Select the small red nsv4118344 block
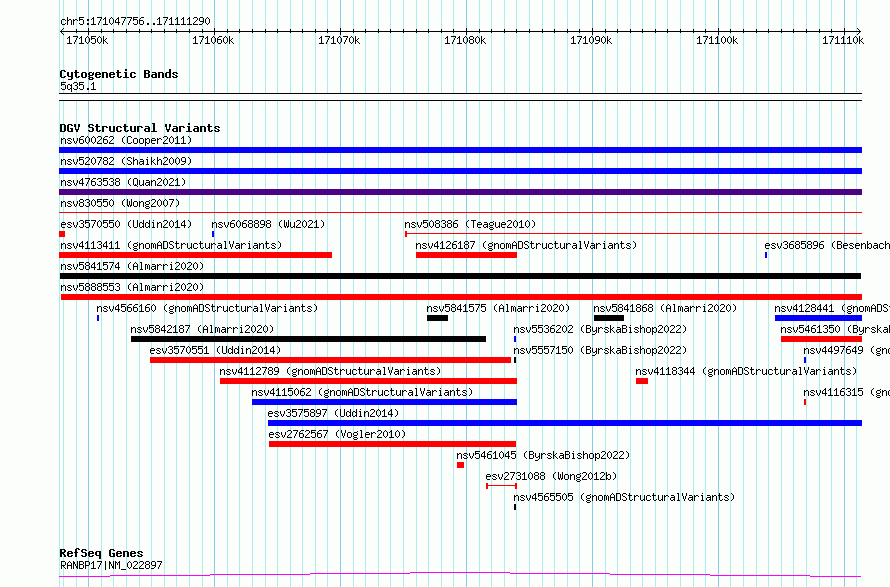This screenshot has width=890, height=587. (642, 381)
